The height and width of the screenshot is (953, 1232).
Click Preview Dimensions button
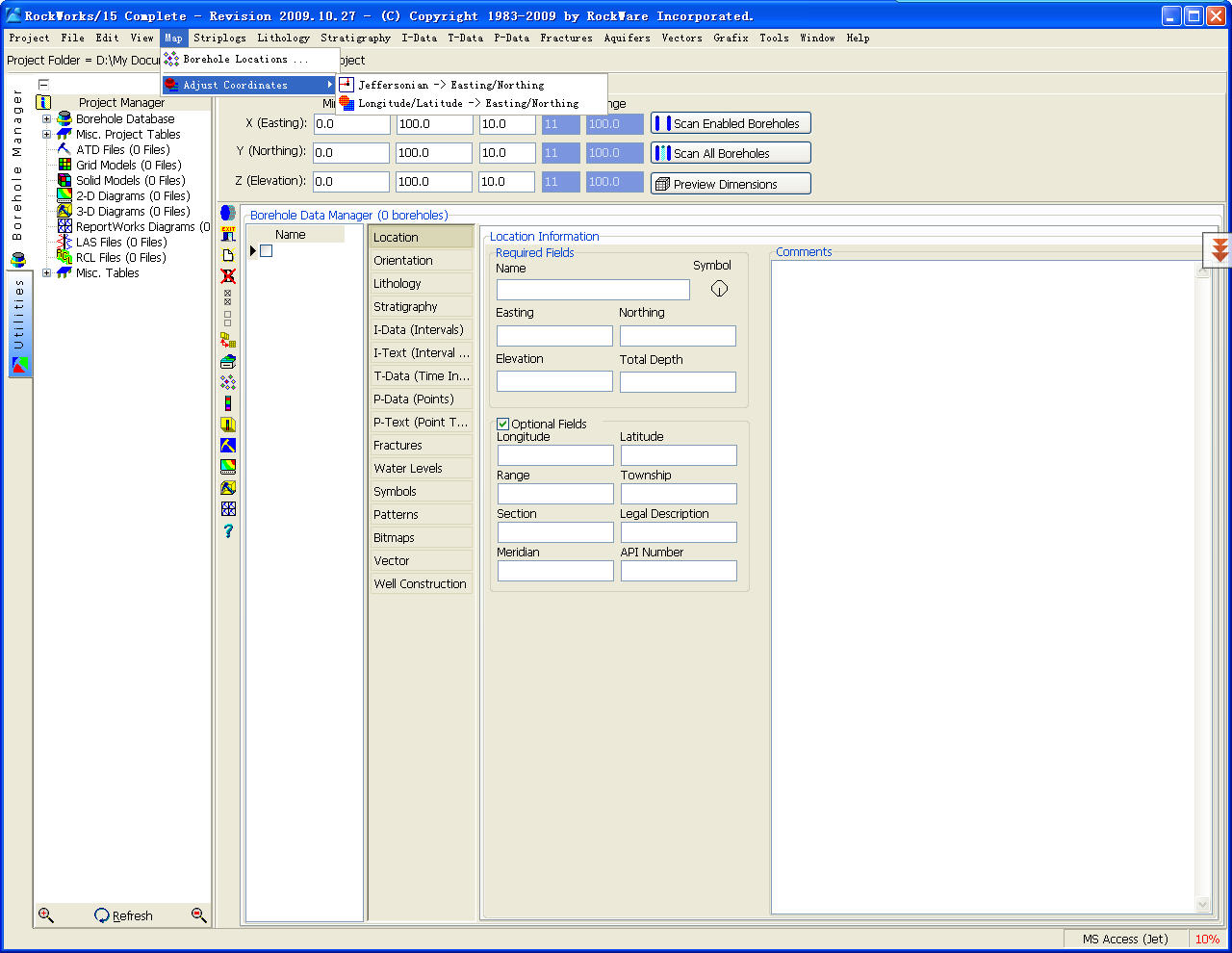[x=731, y=184]
